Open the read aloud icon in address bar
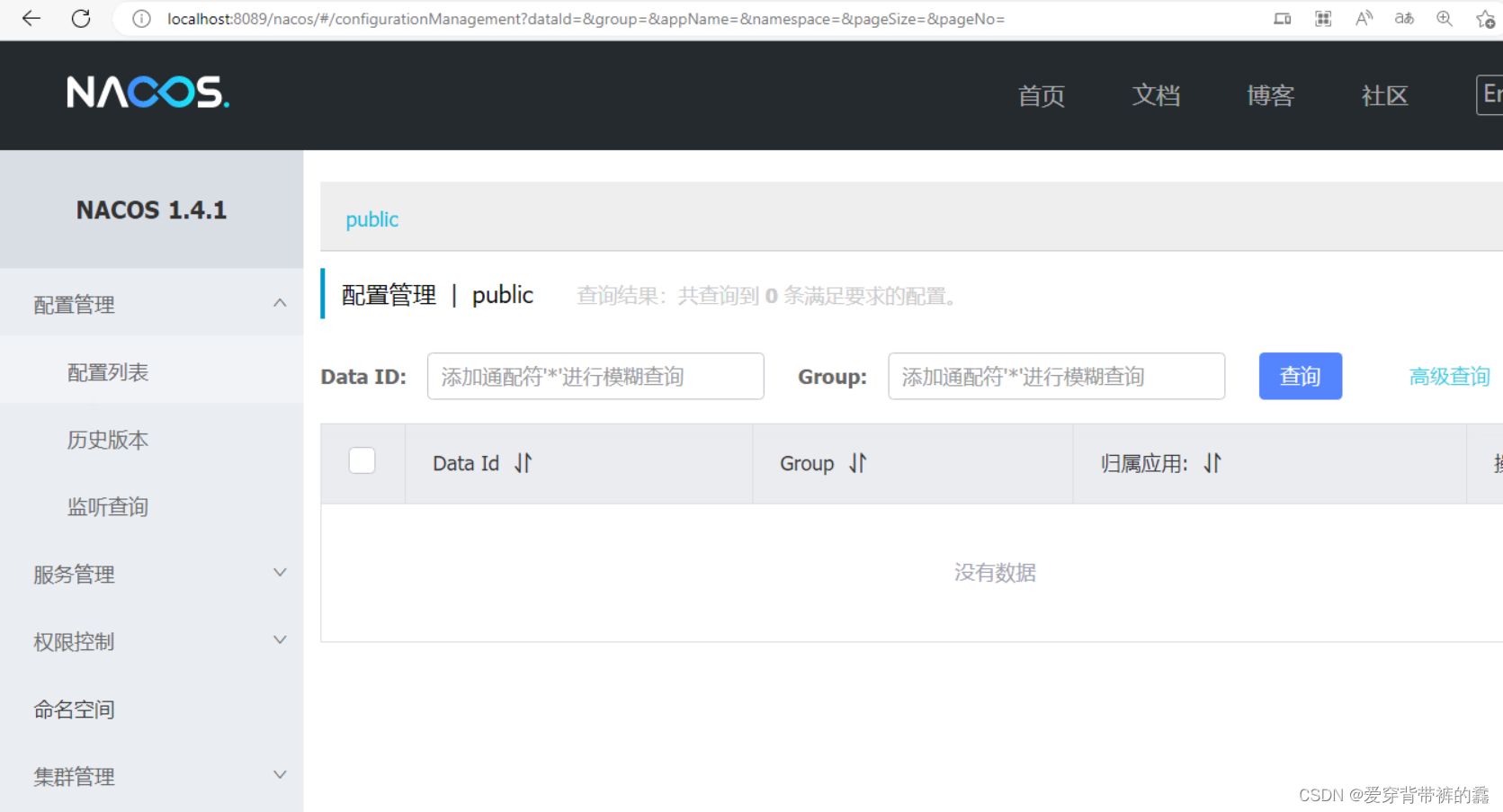Image resolution: width=1503 pixels, height=812 pixels. click(1364, 19)
